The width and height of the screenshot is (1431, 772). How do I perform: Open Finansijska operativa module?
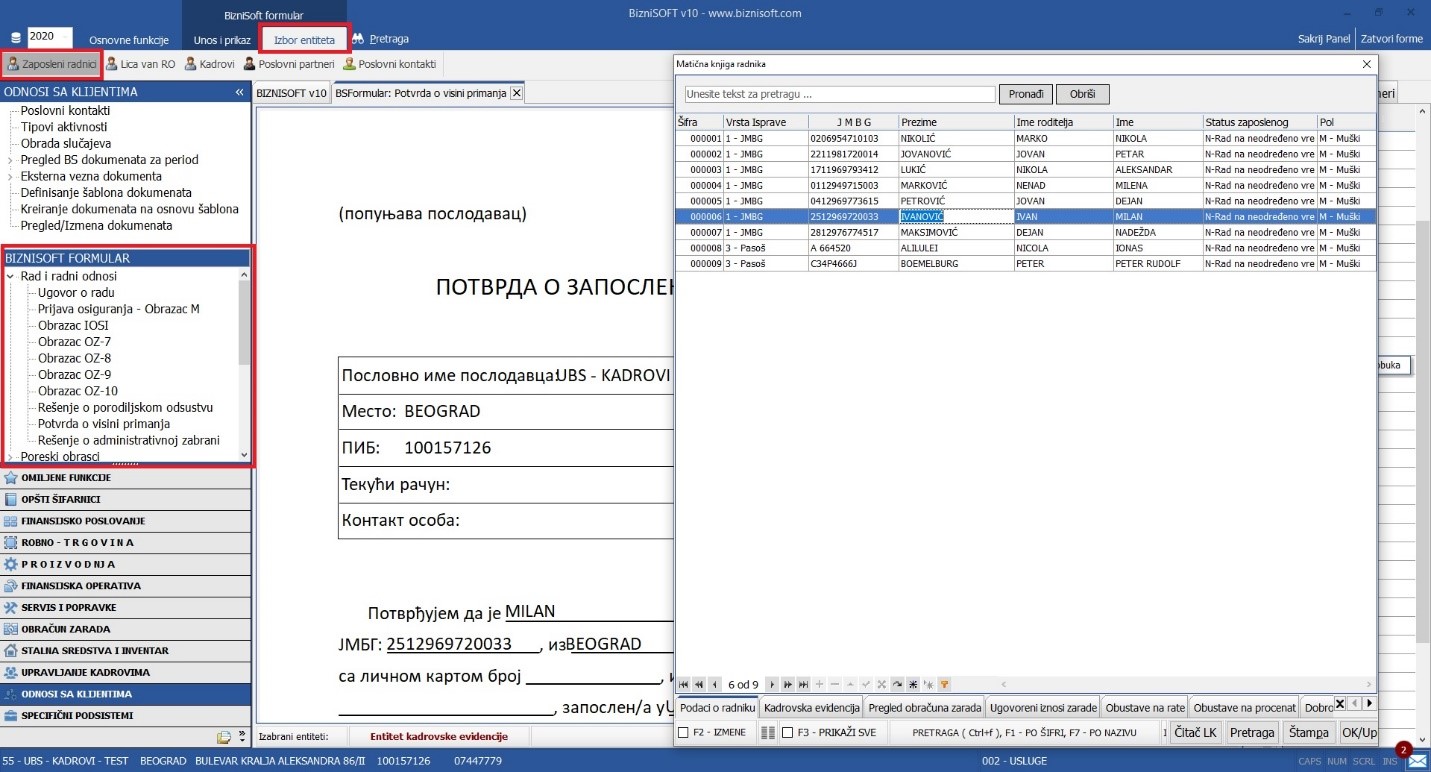(x=125, y=586)
